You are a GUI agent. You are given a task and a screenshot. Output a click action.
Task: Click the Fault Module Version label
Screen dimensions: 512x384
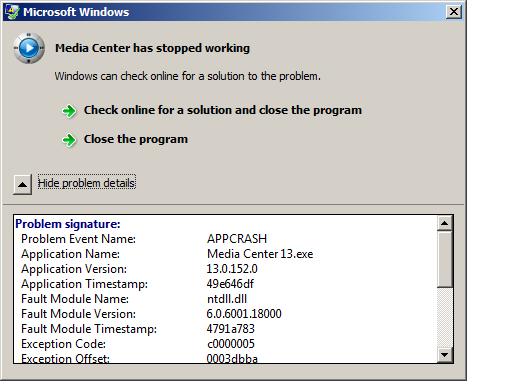pos(78,314)
